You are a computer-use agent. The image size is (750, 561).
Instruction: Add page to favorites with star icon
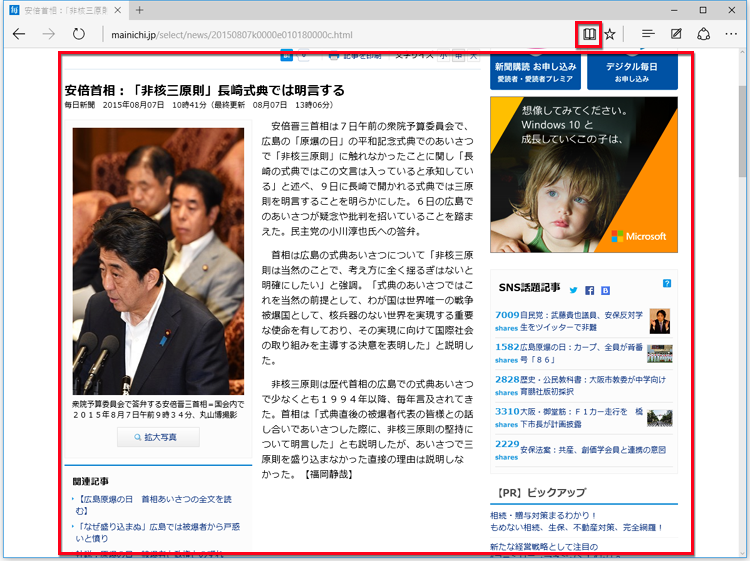610,34
